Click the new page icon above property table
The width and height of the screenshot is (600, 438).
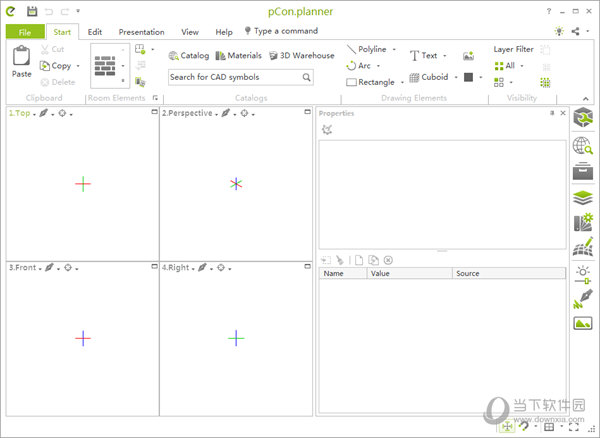(x=359, y=261)
